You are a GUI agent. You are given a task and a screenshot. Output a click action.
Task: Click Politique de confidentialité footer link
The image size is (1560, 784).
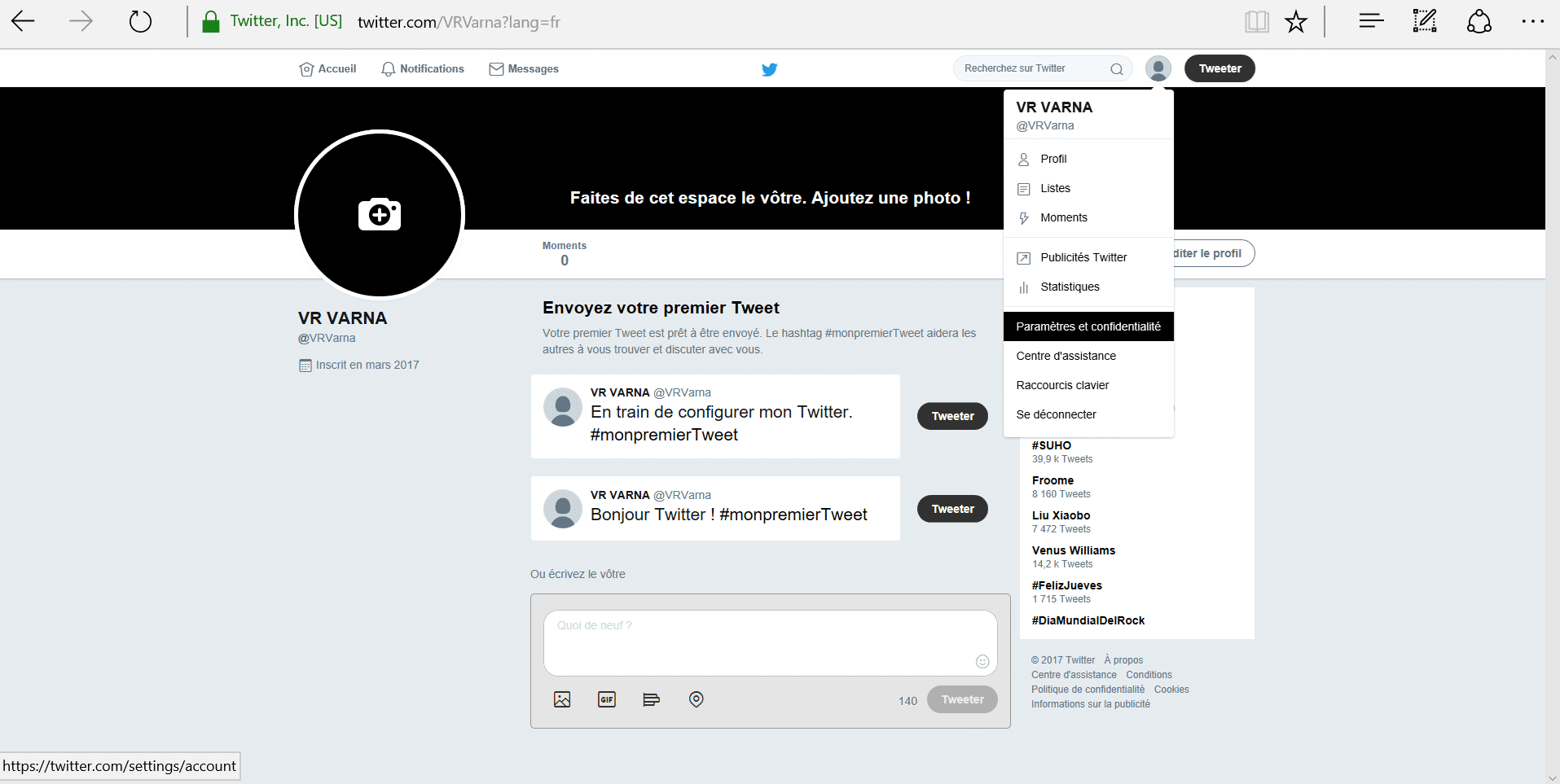[x=1088, y=690]
